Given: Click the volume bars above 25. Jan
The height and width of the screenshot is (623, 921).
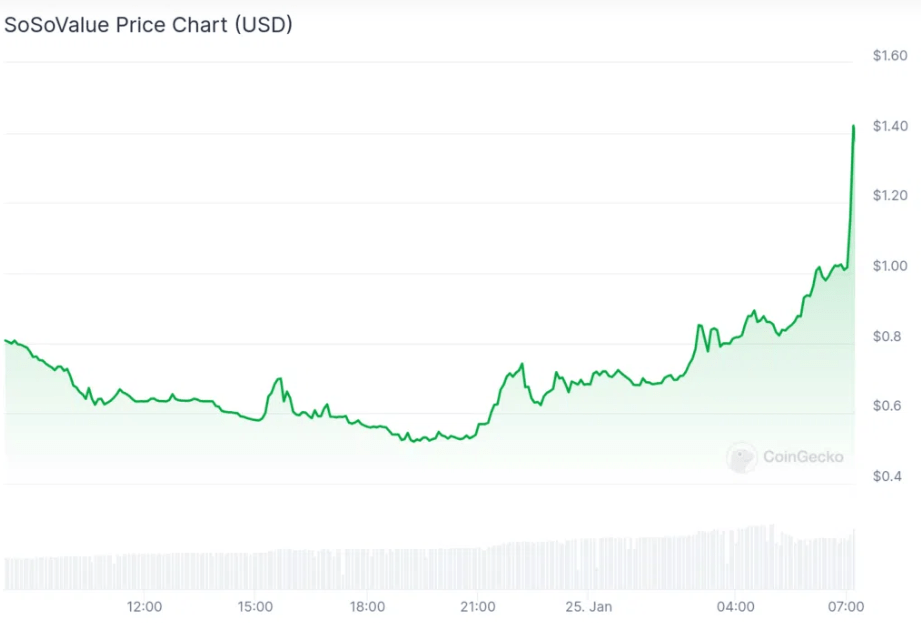Looking at the screenshot, I should tap(589, 564).
